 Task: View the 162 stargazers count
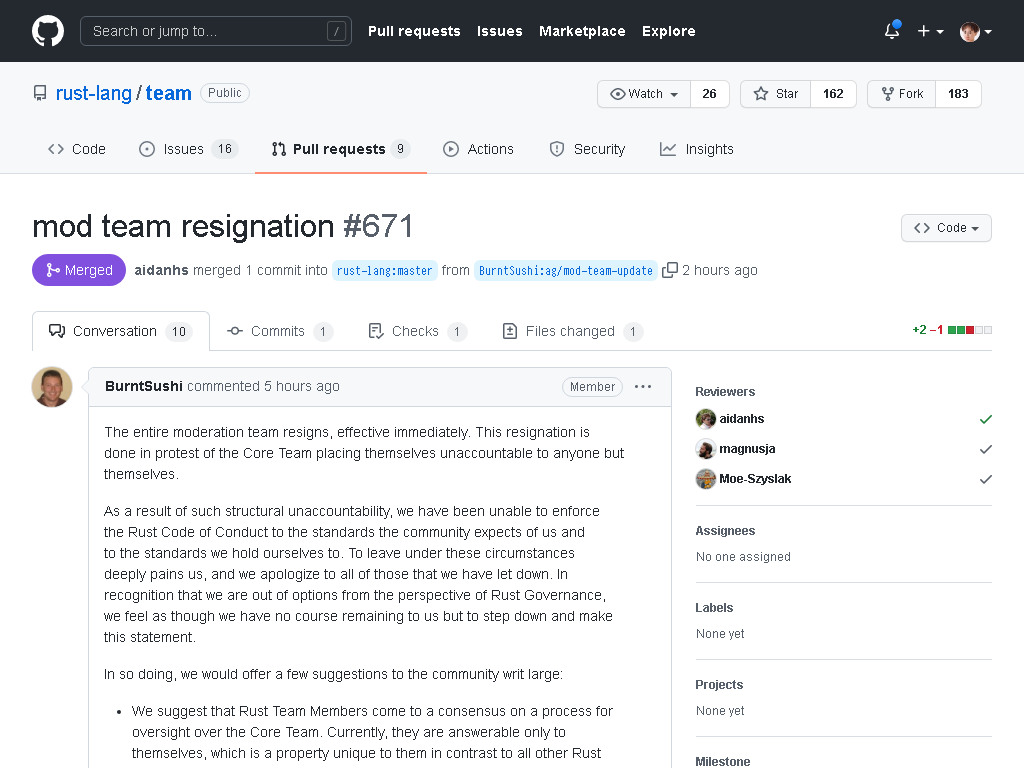pos(833,94)
